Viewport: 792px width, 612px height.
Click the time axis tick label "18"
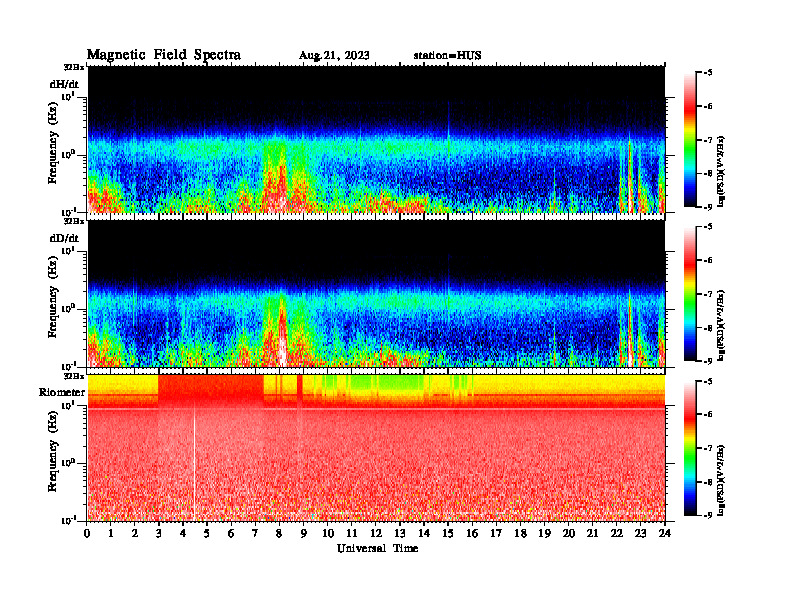[x=520, y=533]
